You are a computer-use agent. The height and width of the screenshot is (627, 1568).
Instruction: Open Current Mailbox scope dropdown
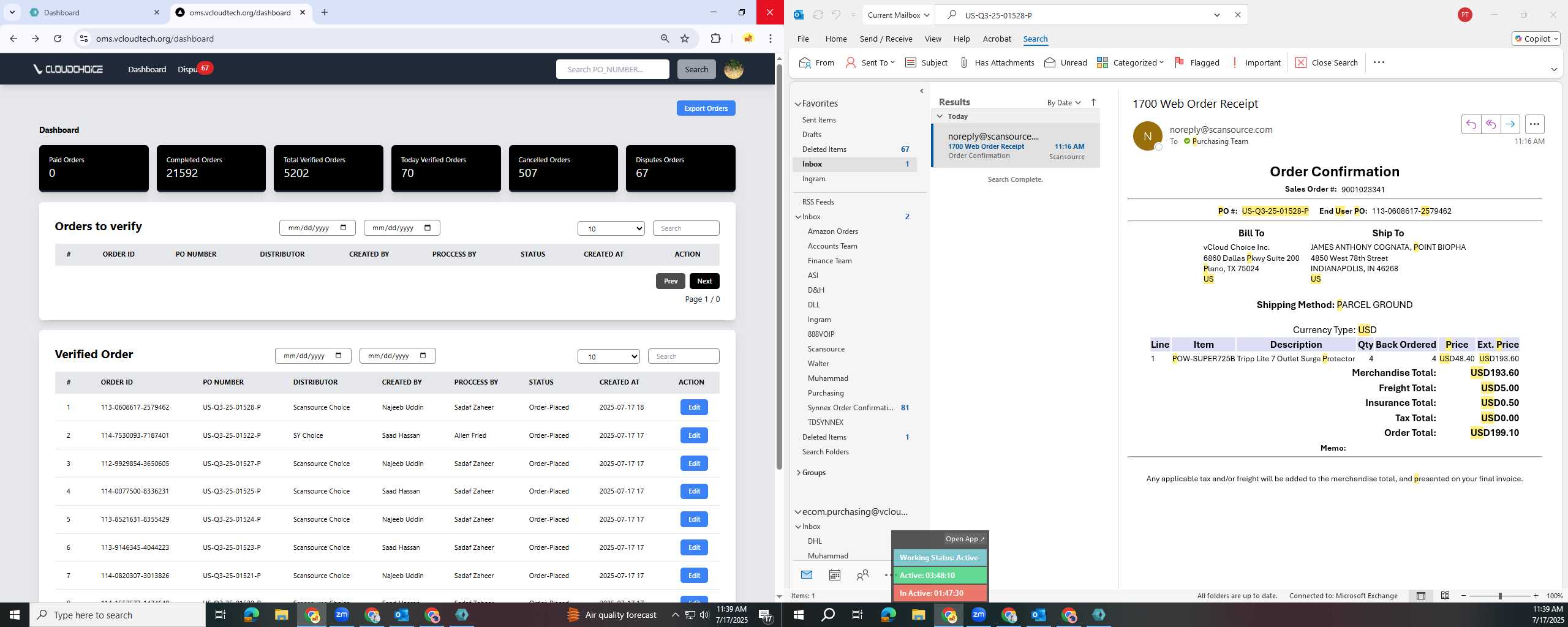[899, 15]
